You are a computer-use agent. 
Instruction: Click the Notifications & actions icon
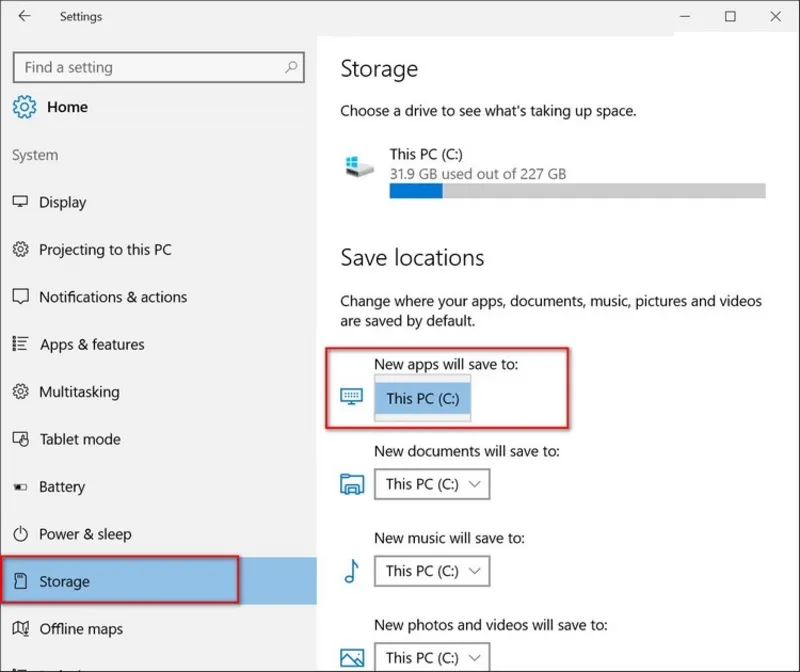click(x=20, y=297)
